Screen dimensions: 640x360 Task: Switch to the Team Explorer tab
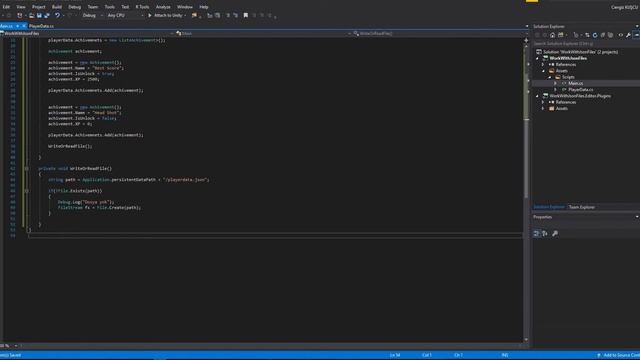pos(582,207)
